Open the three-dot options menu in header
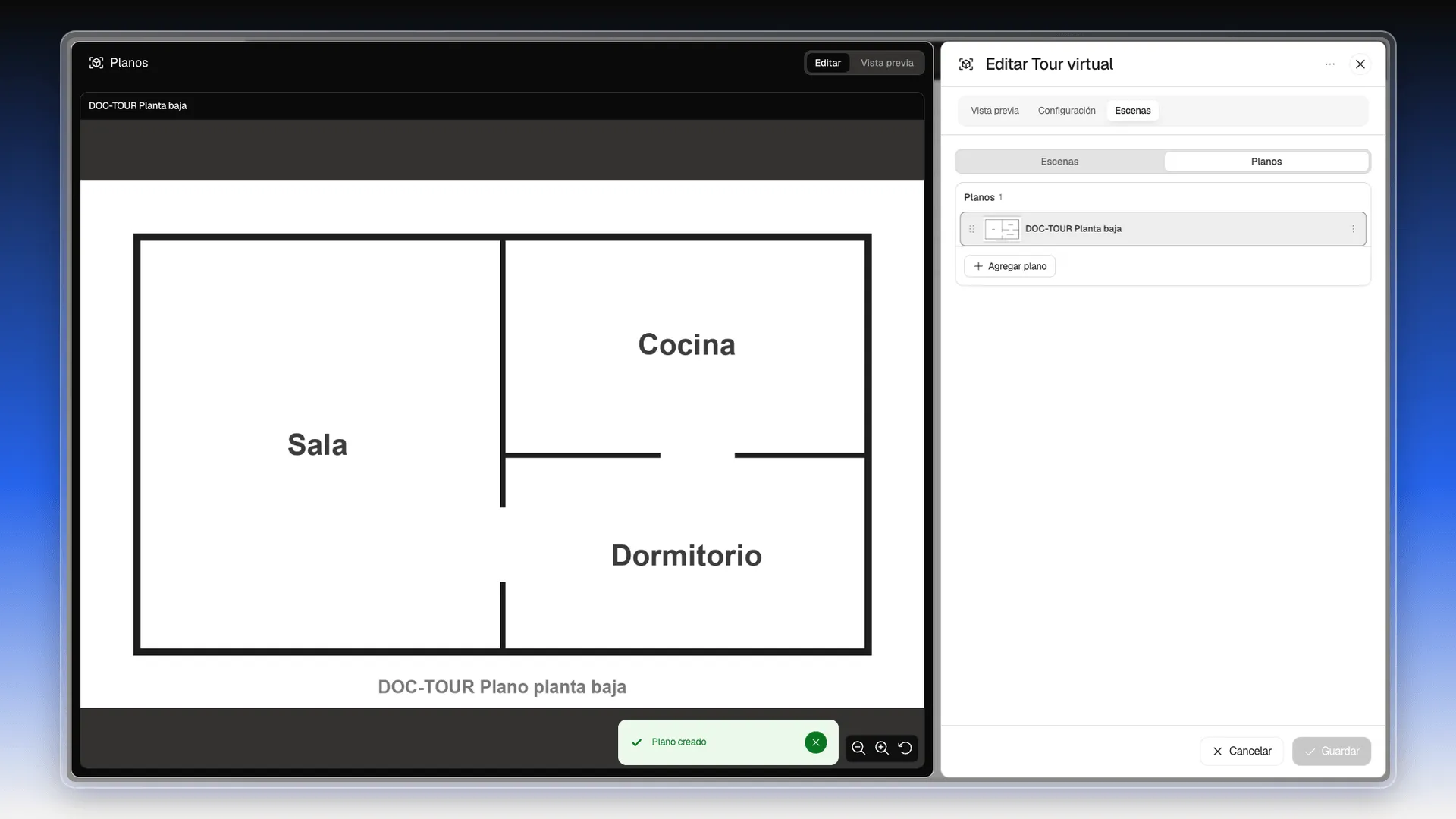The width and height of the screenshot is (1456, 819). coord(1330,64)
